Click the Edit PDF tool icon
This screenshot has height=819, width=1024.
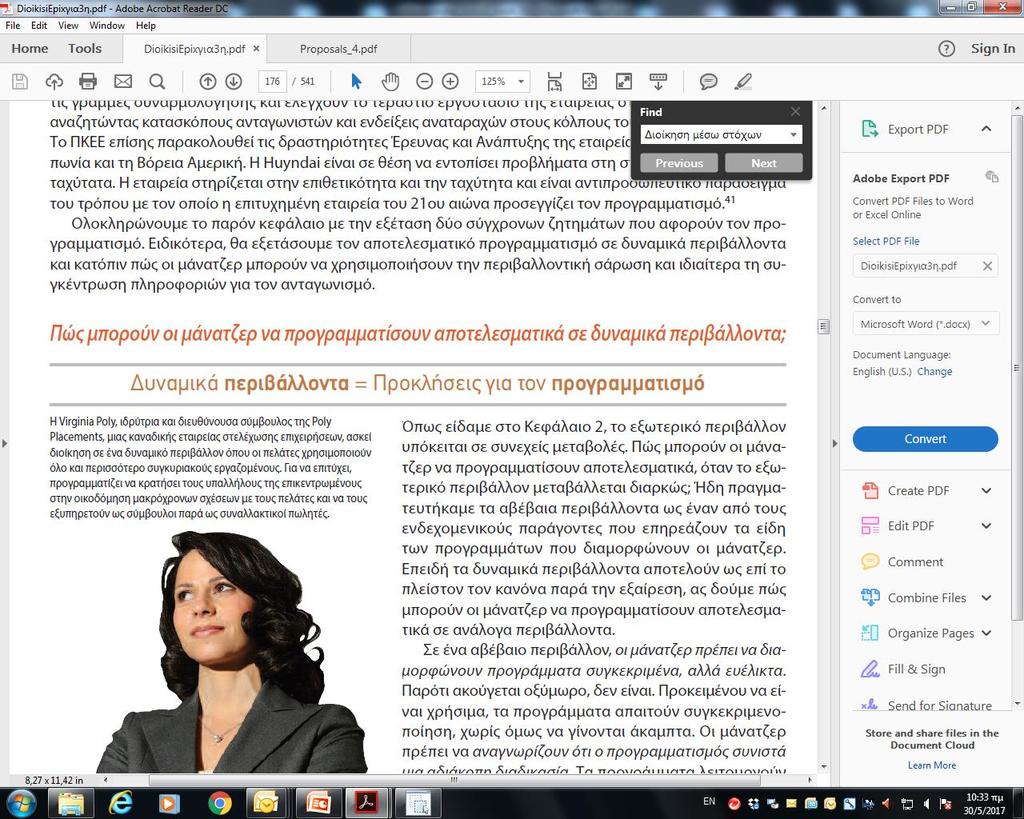[x=870, y=526]
